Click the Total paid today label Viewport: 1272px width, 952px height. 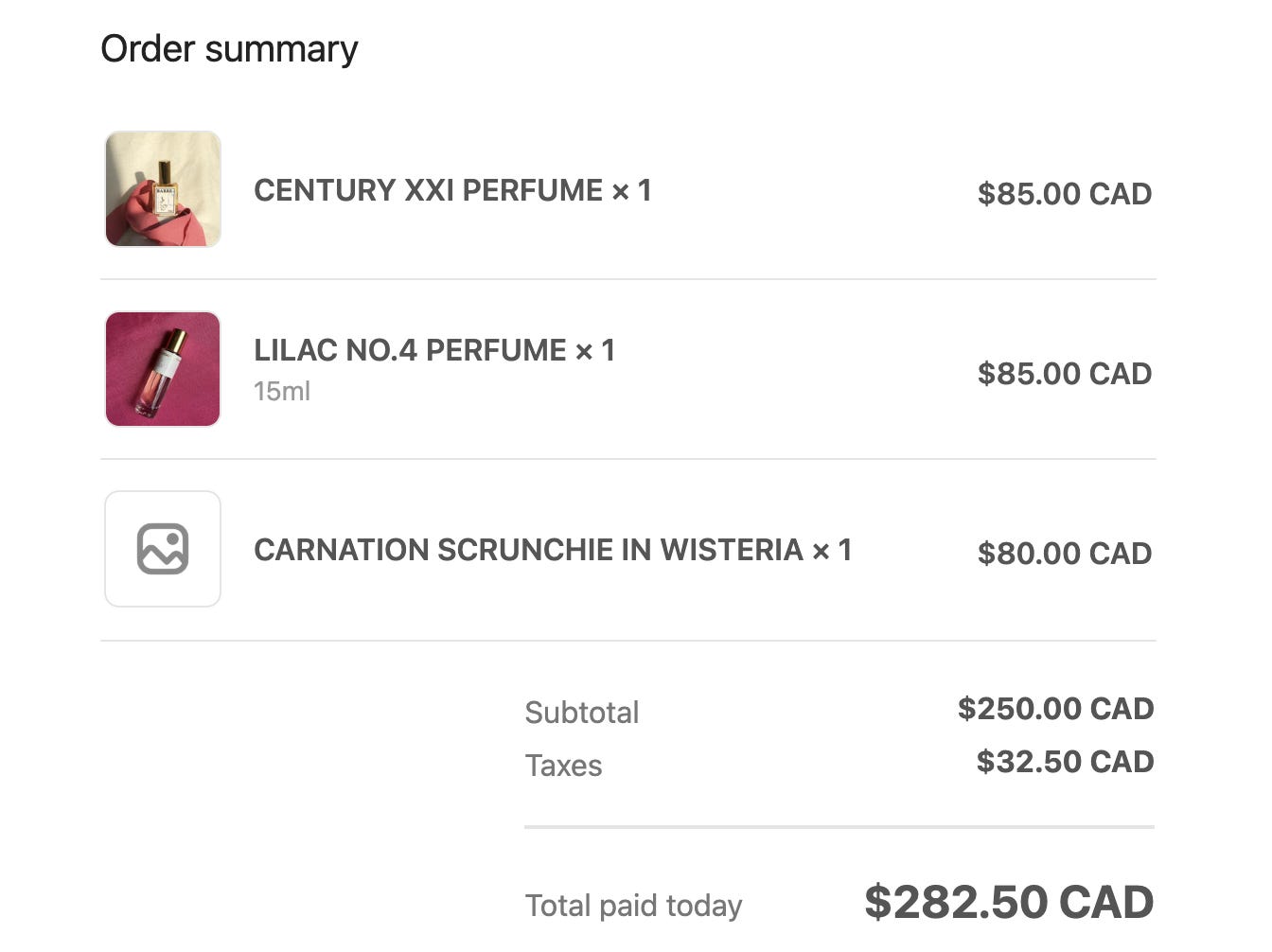[x=633, y=906]
